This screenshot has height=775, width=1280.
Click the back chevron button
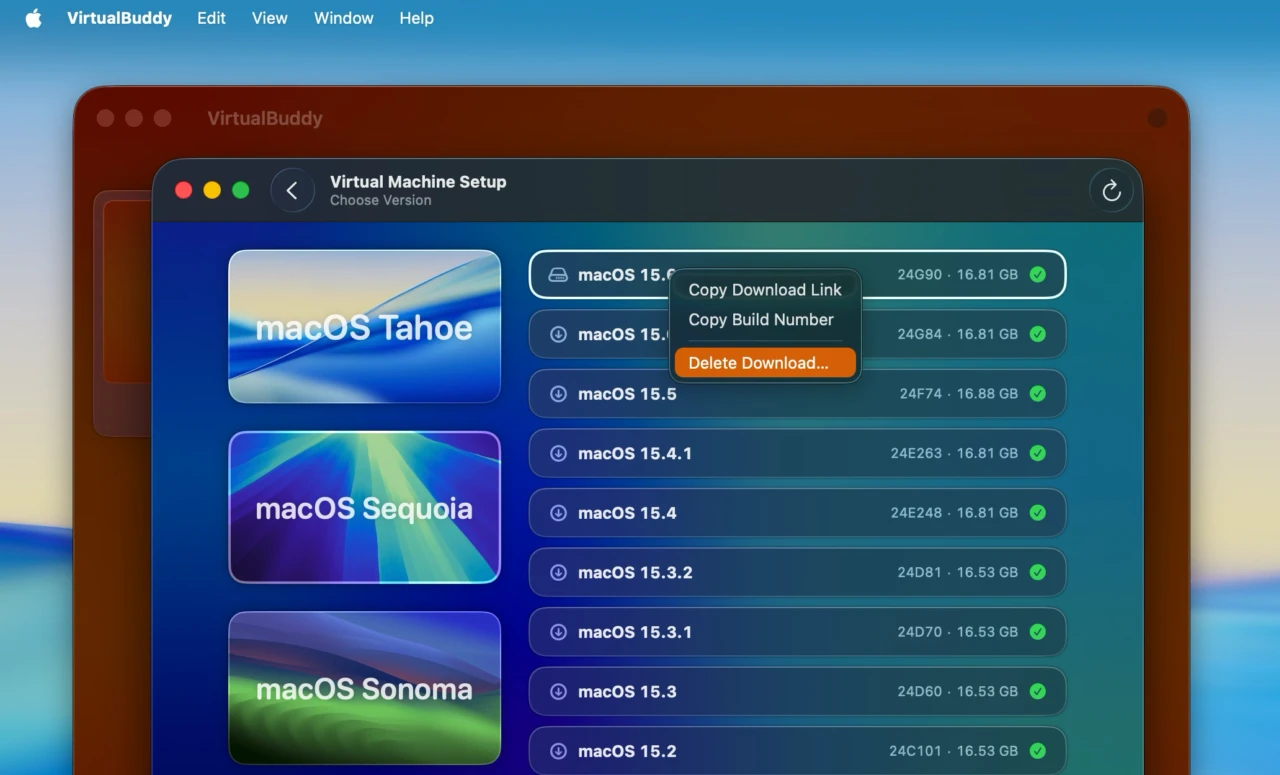coord(292,191)
